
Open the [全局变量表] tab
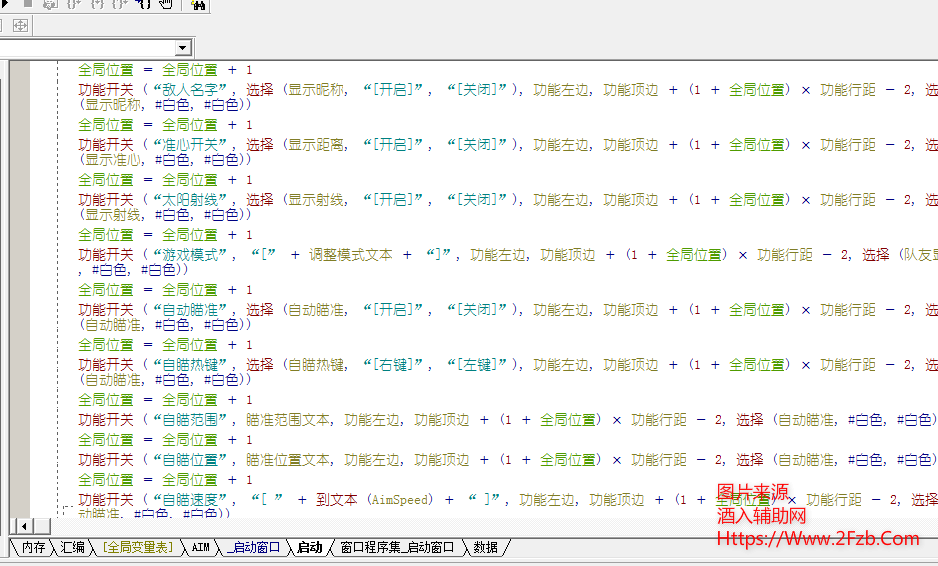click(x=137, y=548)
